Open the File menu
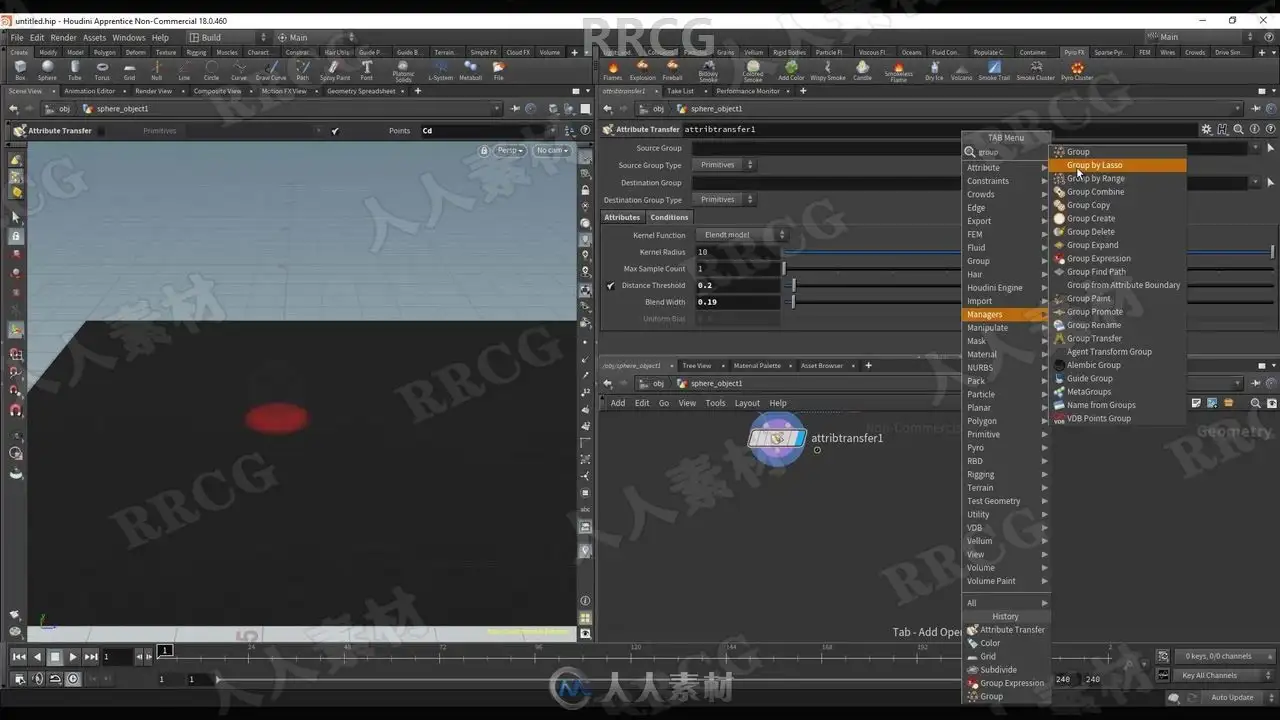Viewport: 1280px width, 720px height. [x=17, y=38]
